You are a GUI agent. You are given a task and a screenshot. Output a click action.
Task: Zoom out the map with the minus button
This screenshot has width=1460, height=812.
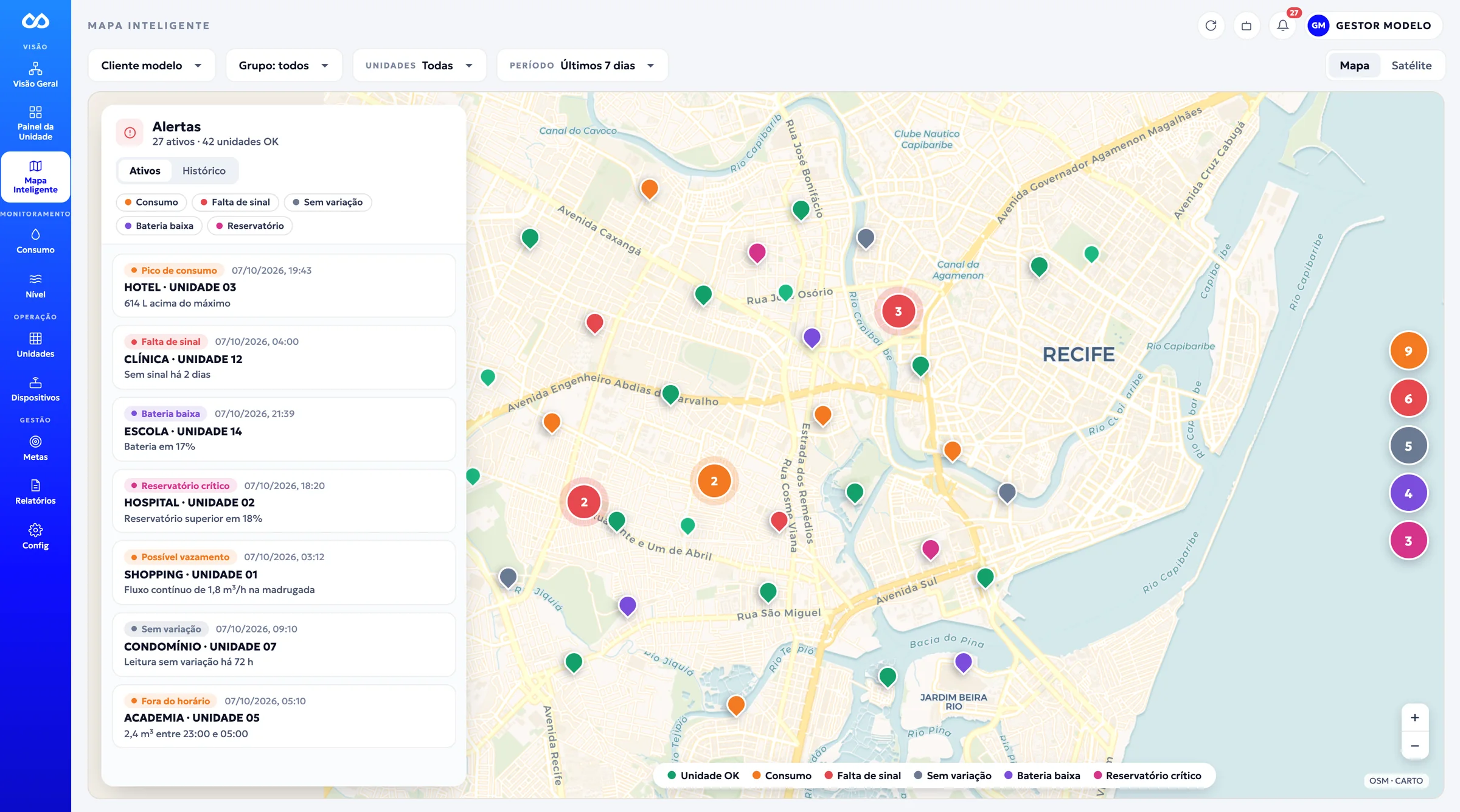point(1415,746)
